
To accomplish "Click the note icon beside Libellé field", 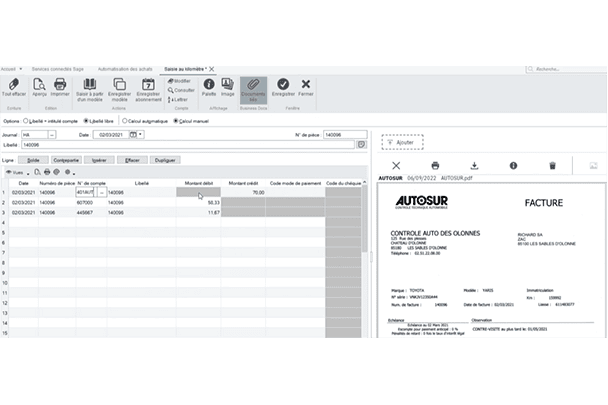I will tap(361, 145).
